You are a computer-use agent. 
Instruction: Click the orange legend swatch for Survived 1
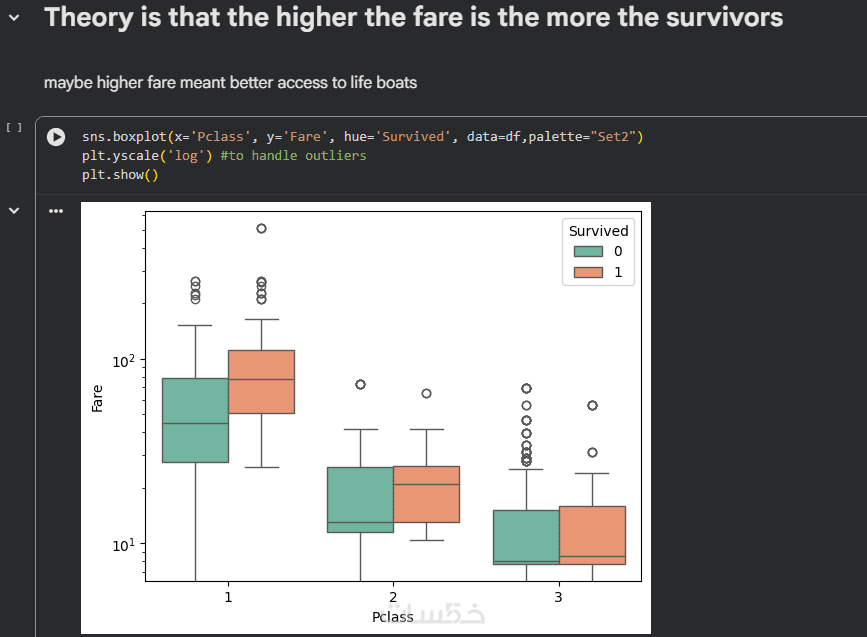(x=589, y=271)
